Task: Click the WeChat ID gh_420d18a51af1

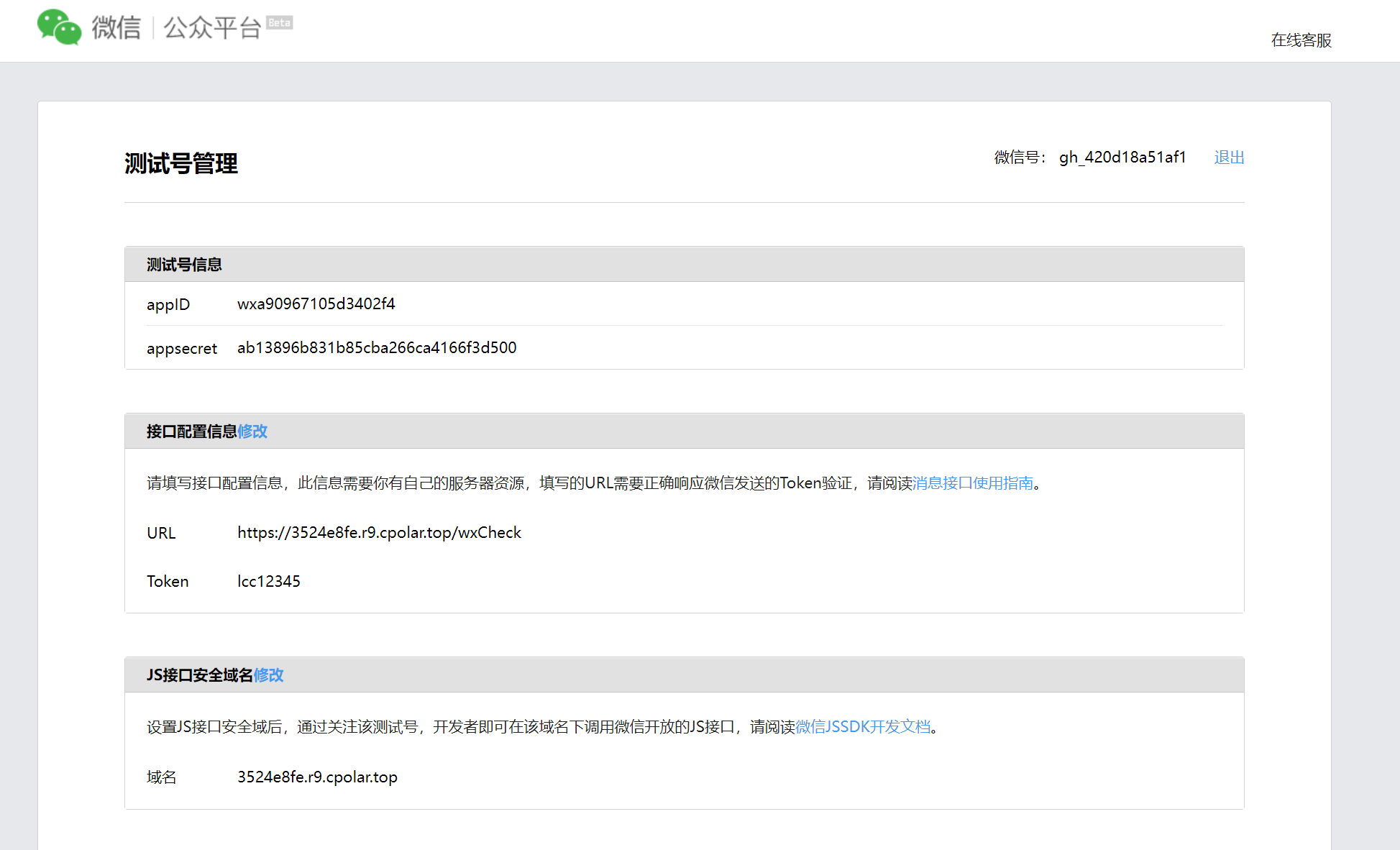Action: (1122, 157)
